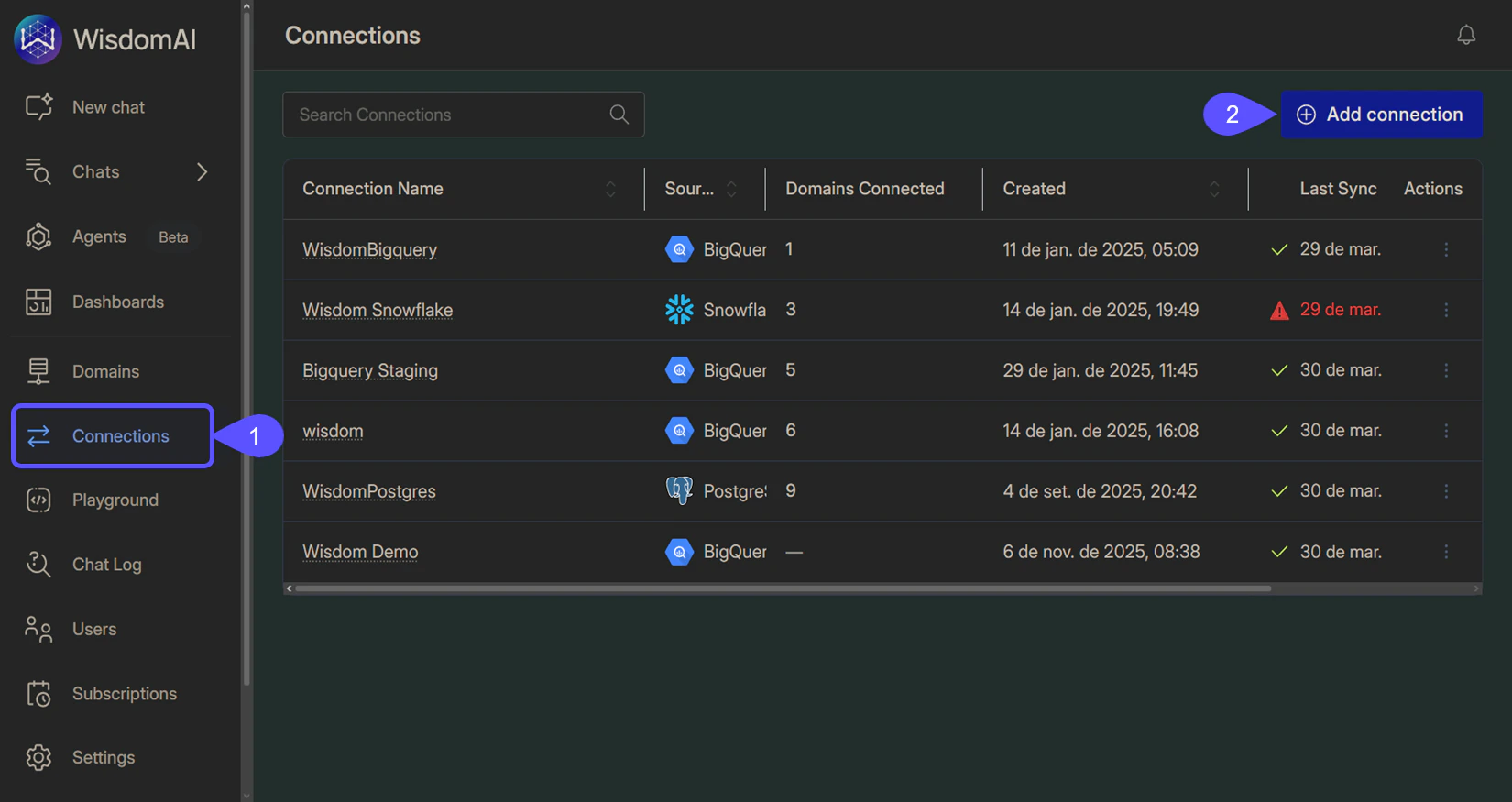
Task: Click the table scrollbar right arrow
Action: [x=1476, y=588]
